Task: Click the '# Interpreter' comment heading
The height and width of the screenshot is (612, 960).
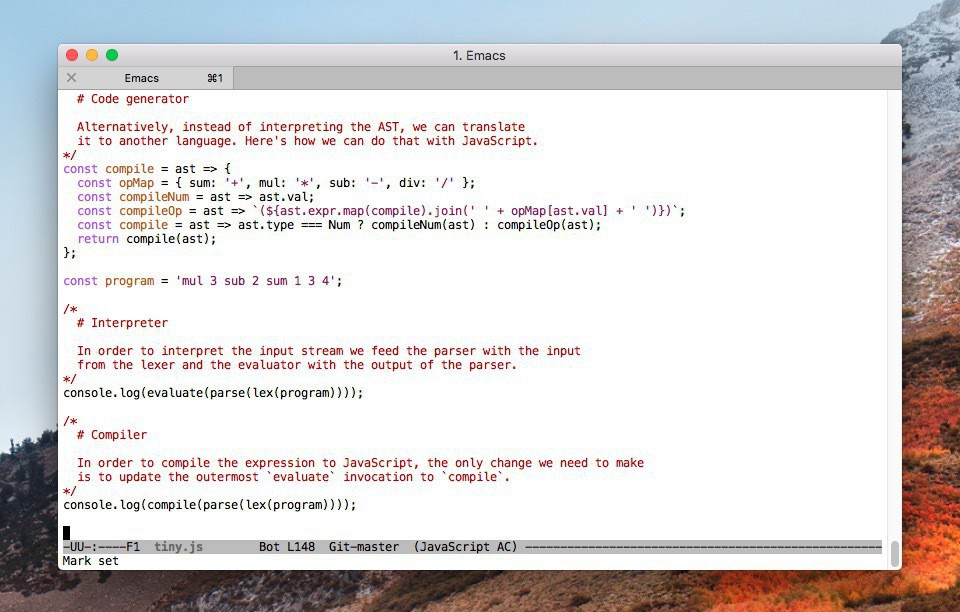Action: coord(122,323)
